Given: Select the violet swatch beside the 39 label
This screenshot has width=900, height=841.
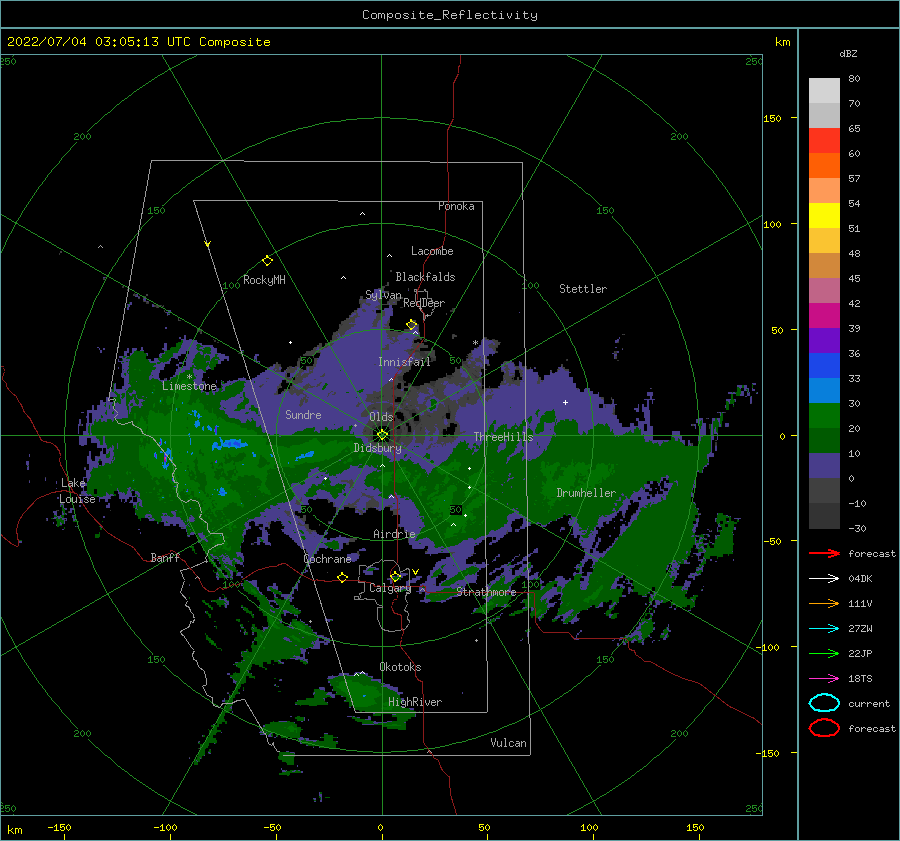Looking at the screenshot, I should click(x=824, y=340).
